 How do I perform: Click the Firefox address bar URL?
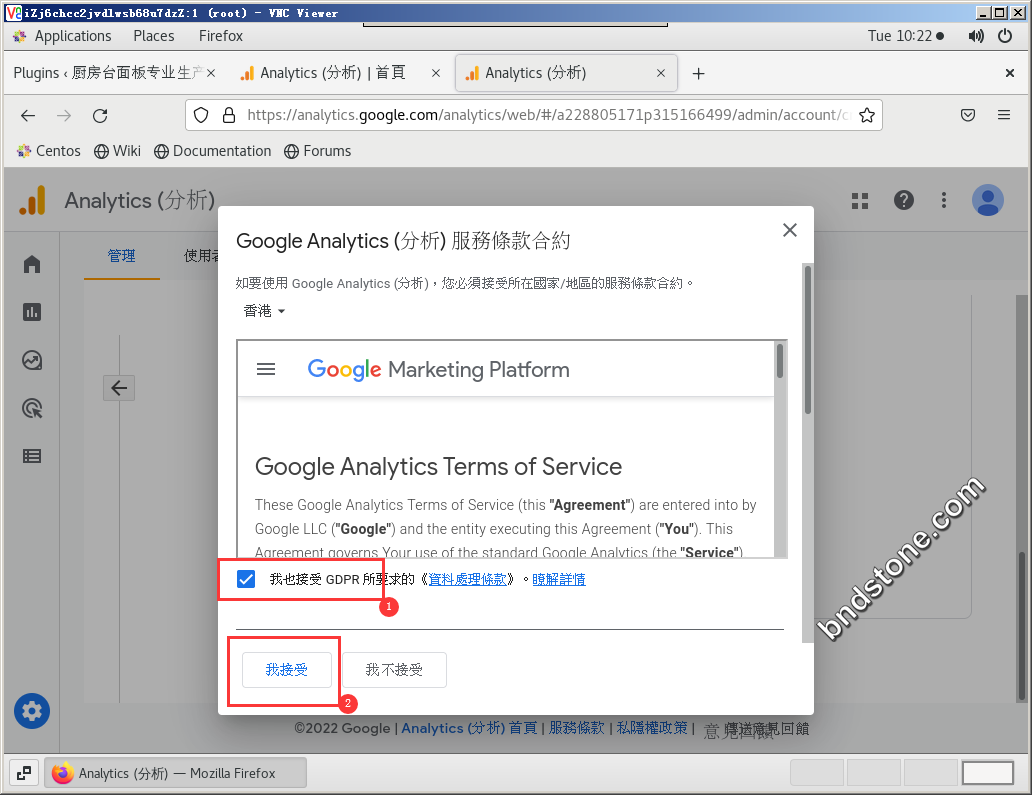(x=548, y=115)
